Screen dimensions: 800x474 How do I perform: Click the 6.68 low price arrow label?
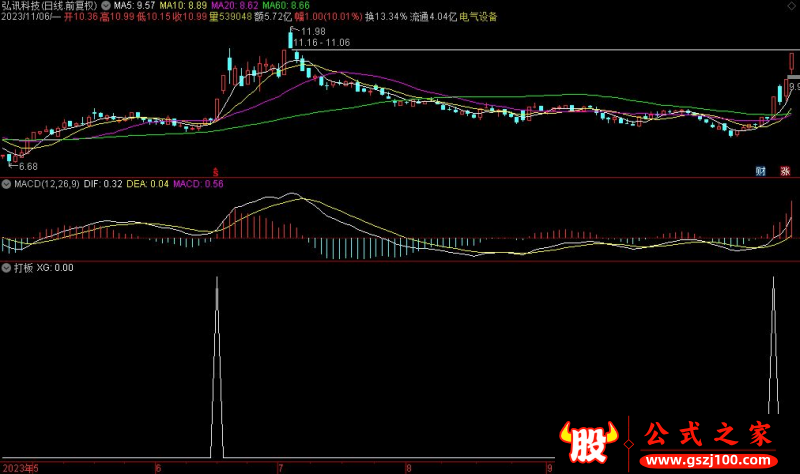23,166
